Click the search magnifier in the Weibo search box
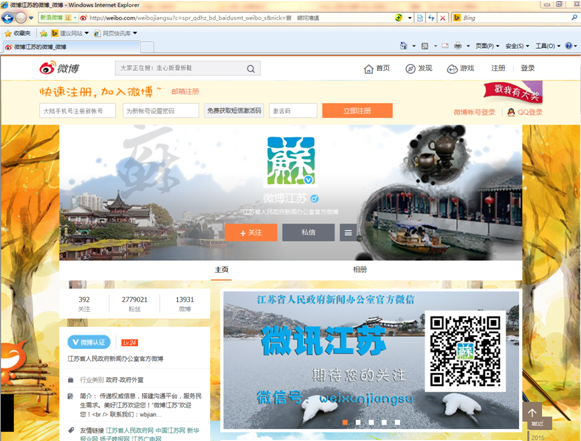The width and height of the screenshot is (581, 441). point(251,69)
